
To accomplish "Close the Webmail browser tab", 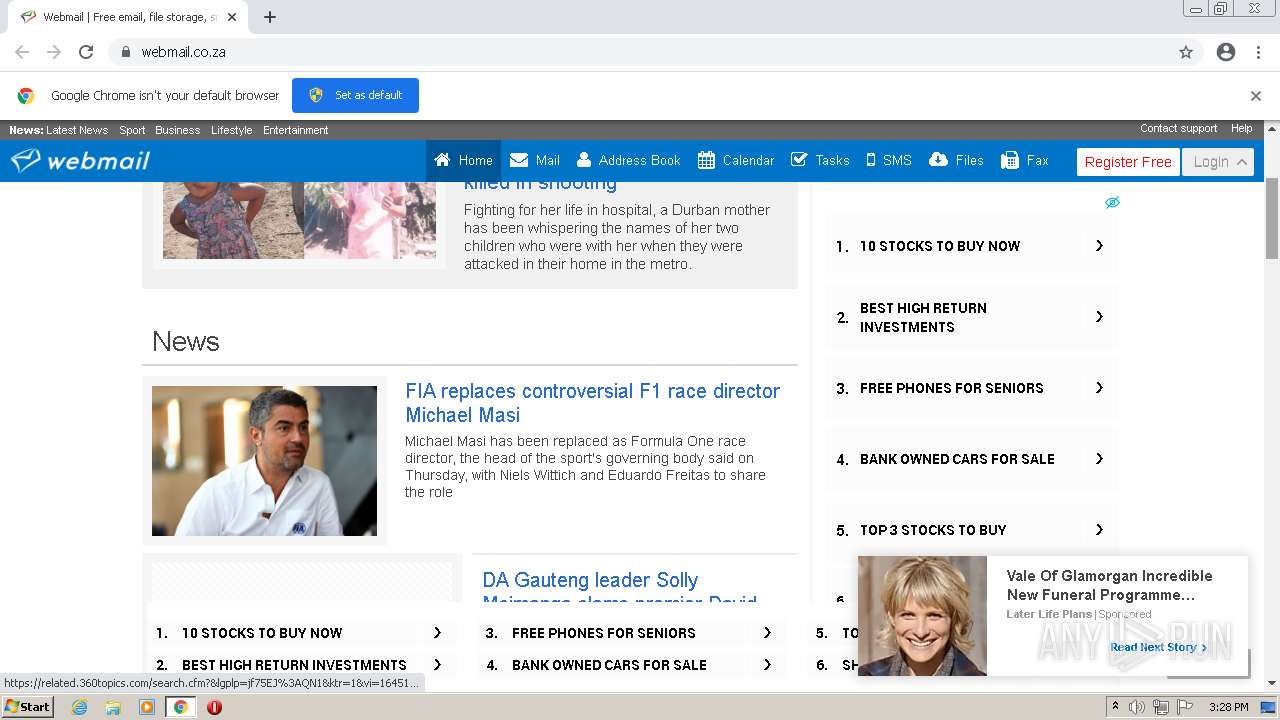I will point(232,17).
